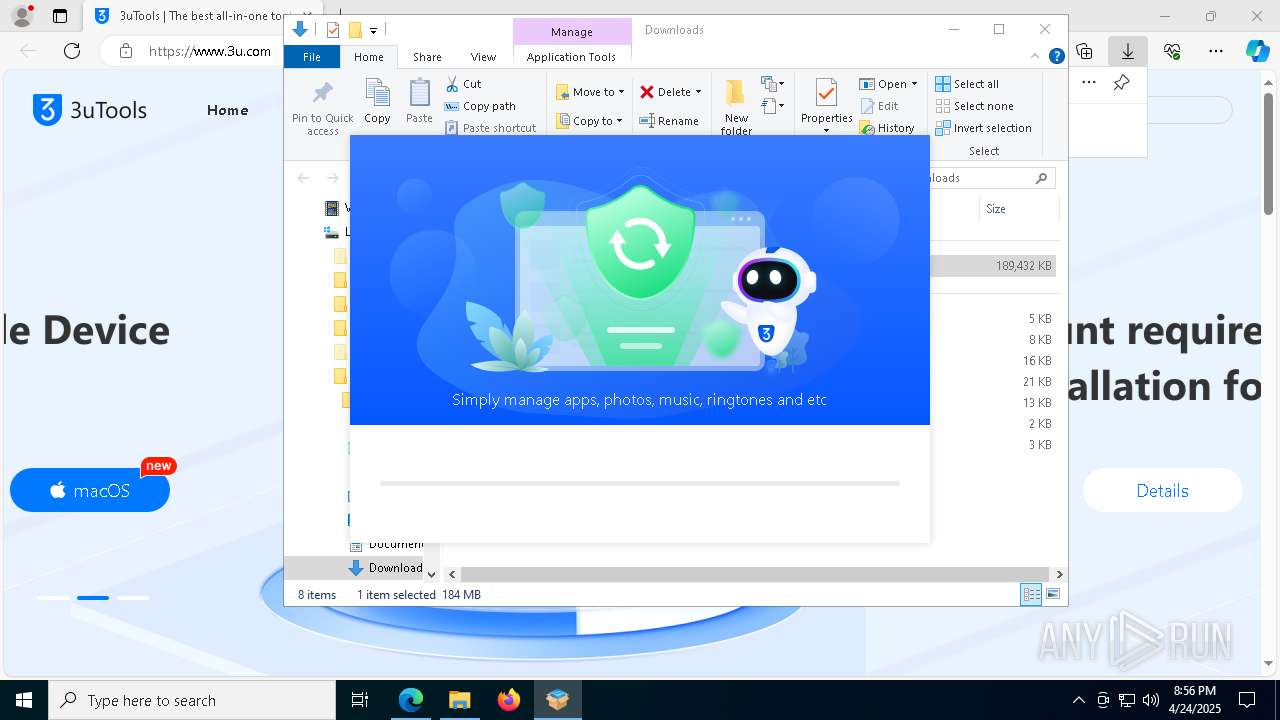The height and width of the screenshot is (720, 1280).
Task: Click the macOS download button
Action: point(90,491)
